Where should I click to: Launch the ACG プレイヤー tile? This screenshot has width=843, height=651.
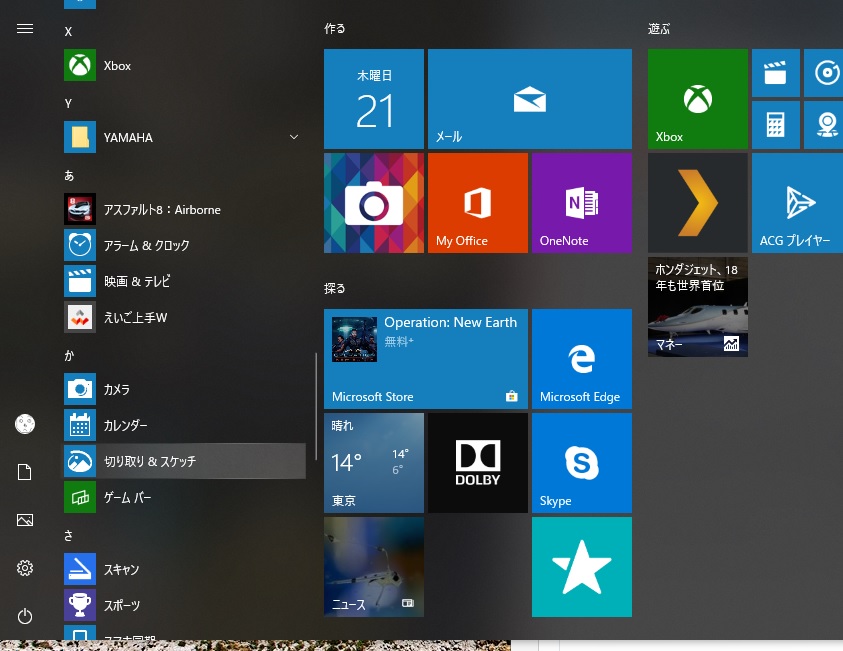[x=797, y=203]
